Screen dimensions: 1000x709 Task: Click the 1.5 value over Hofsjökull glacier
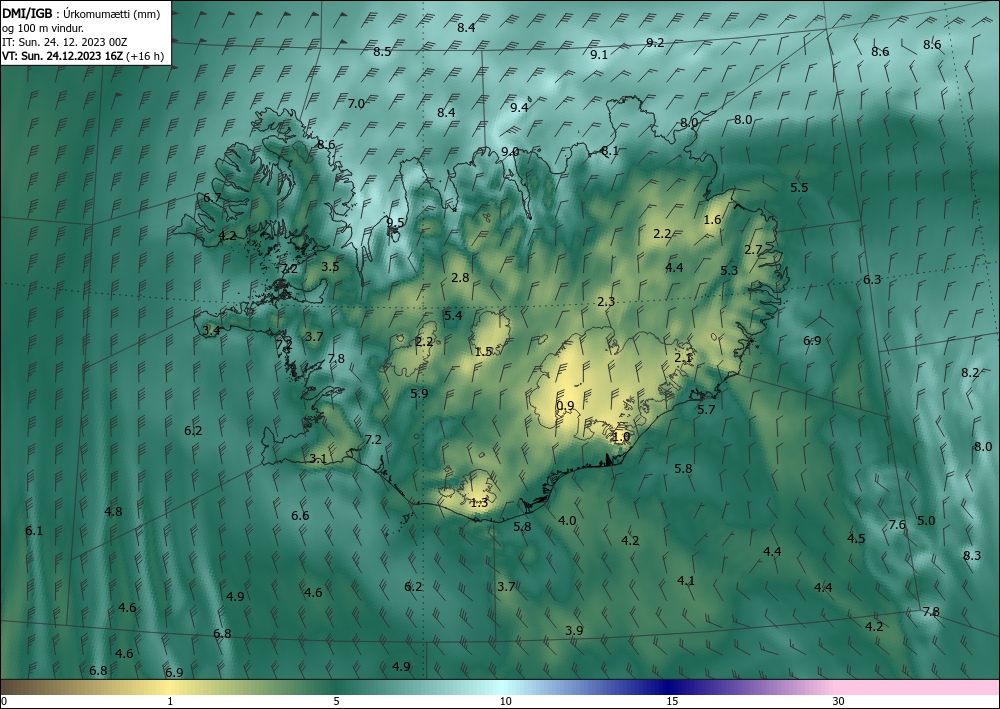pyautogui.click(x=483, y=351)
